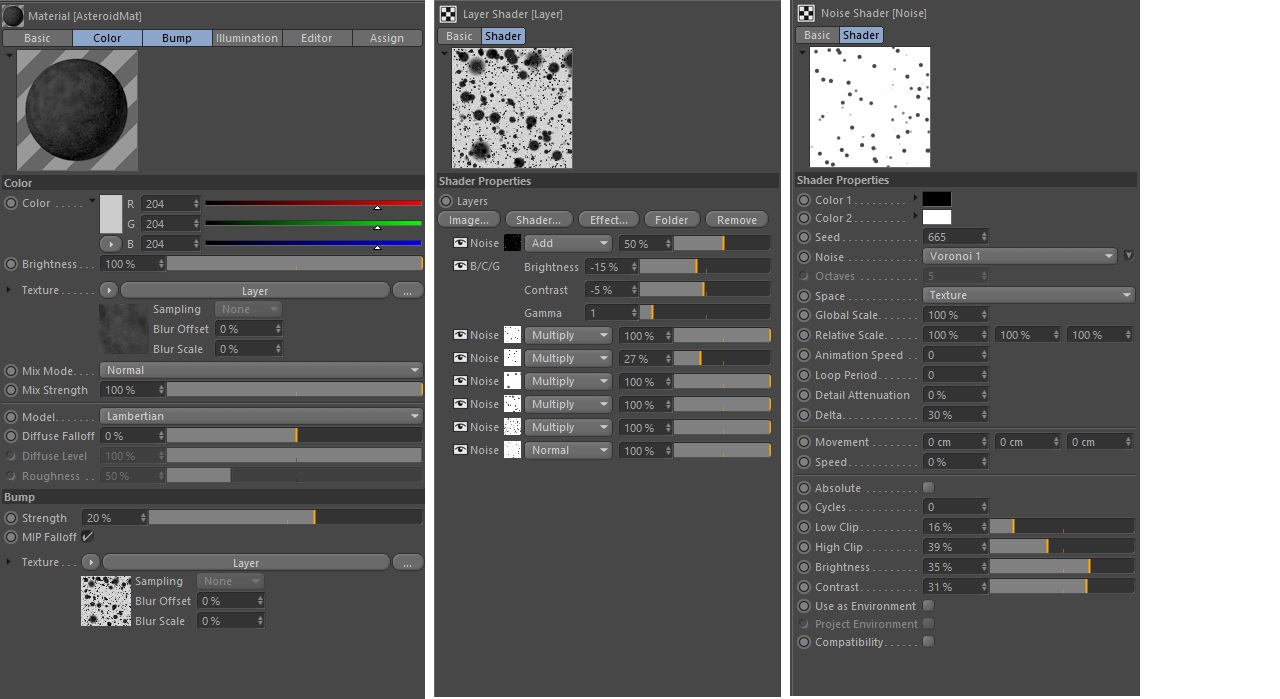Disable the MIP Falloff checkbox
The height and width of the screenshot is (699, 1280).
coord(87,537)
